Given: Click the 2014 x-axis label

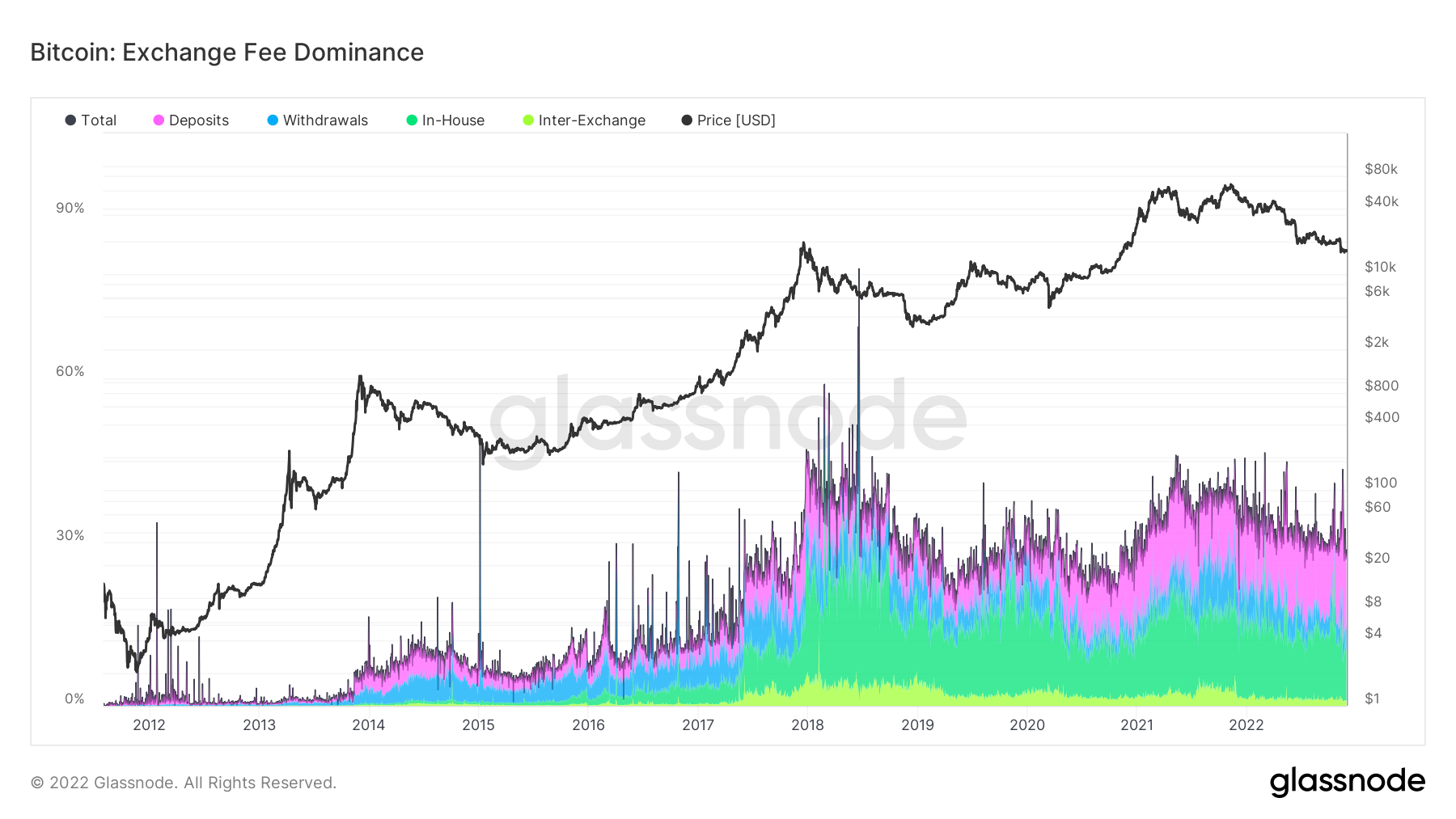Looking at the screenshot, I should pos(369,725).
